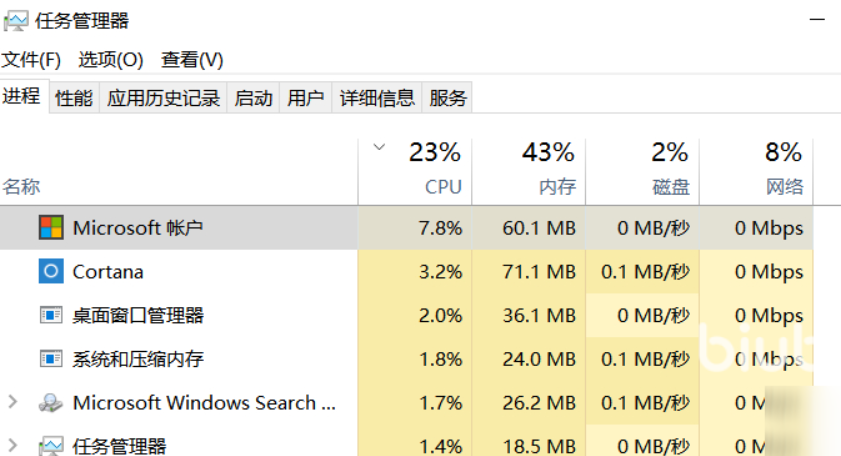Sort processes by 内存 column header
This screenshot has height=456, width=841.
pos(556,186)
